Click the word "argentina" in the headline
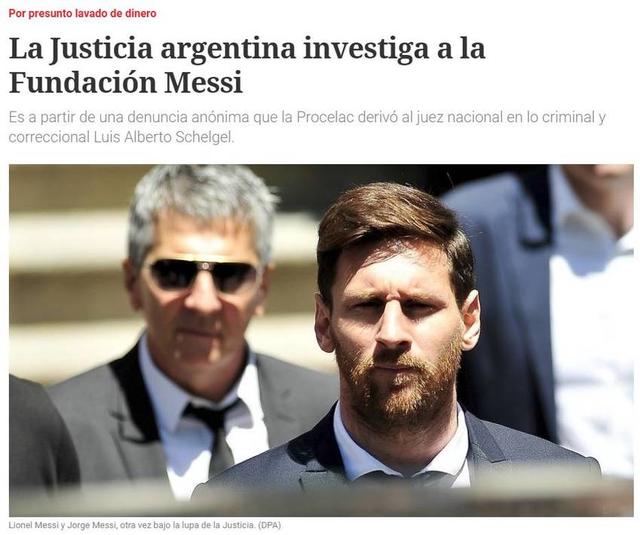Viewport: 640px width, 535px height. pyautogui.click(x=228, y=48)
